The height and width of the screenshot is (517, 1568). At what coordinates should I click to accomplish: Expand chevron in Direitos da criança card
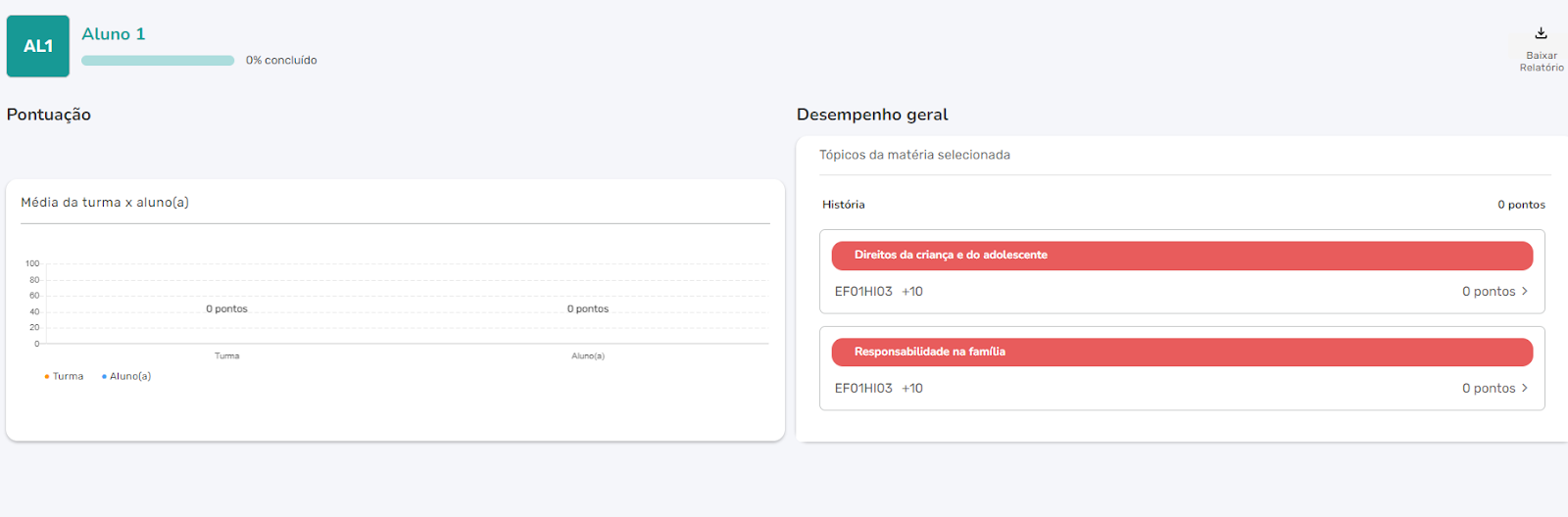coord(1525,292)
